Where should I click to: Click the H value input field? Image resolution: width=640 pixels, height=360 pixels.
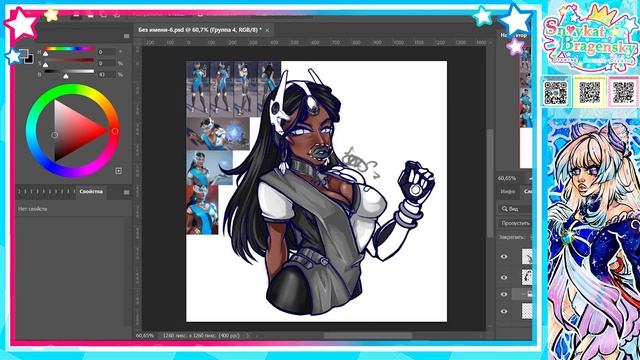coord(106,52)
